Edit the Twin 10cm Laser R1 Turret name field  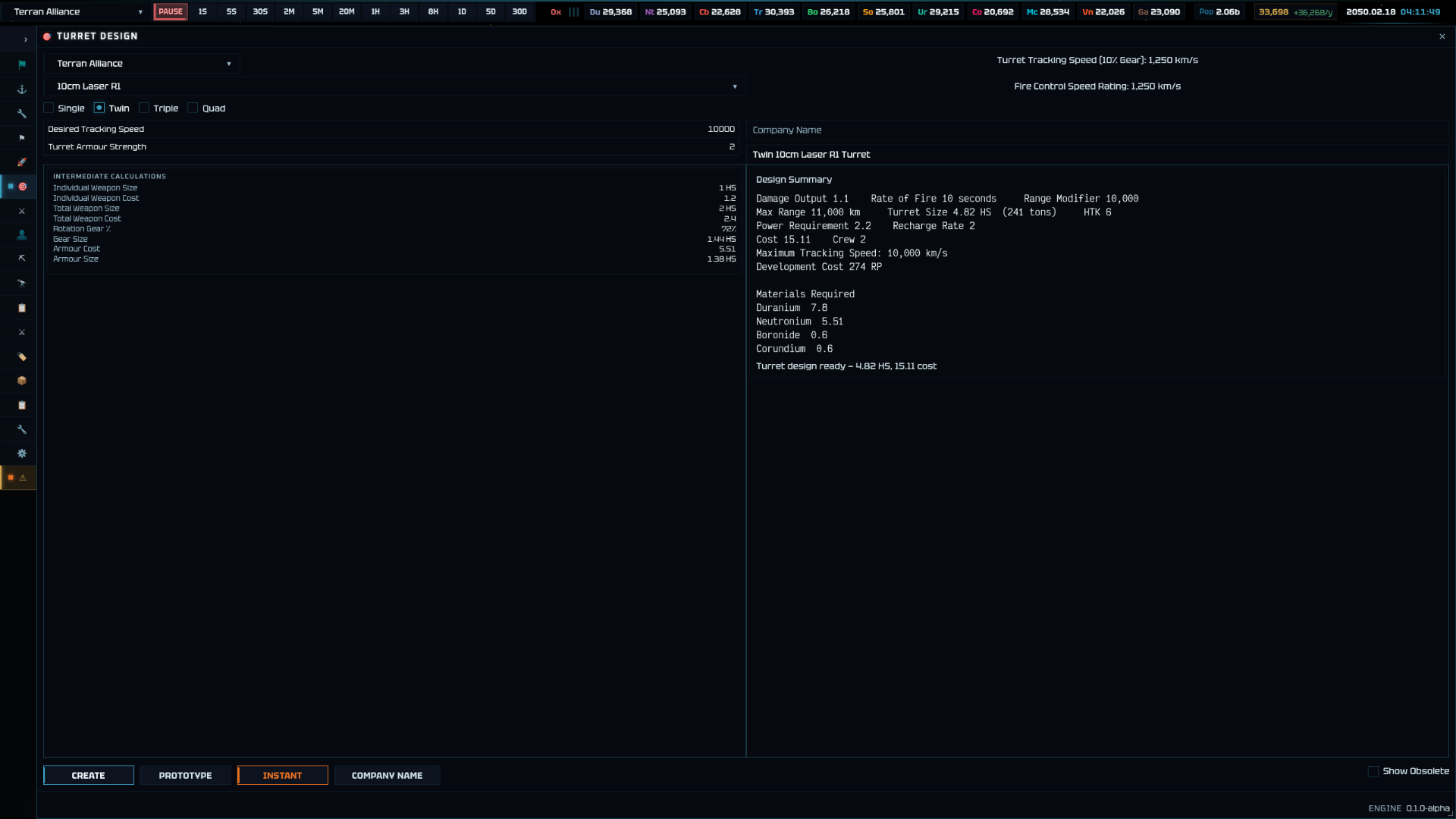pyautogui.click(x=1097, y=155)
